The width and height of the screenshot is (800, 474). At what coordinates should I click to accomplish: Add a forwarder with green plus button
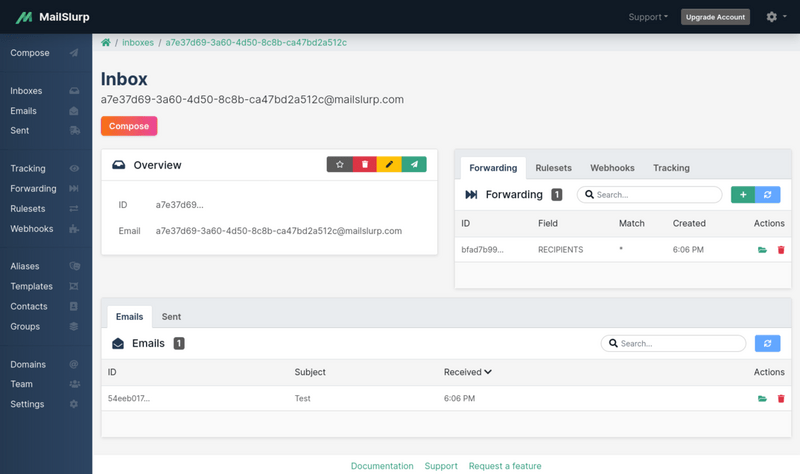tap(743, 194)
